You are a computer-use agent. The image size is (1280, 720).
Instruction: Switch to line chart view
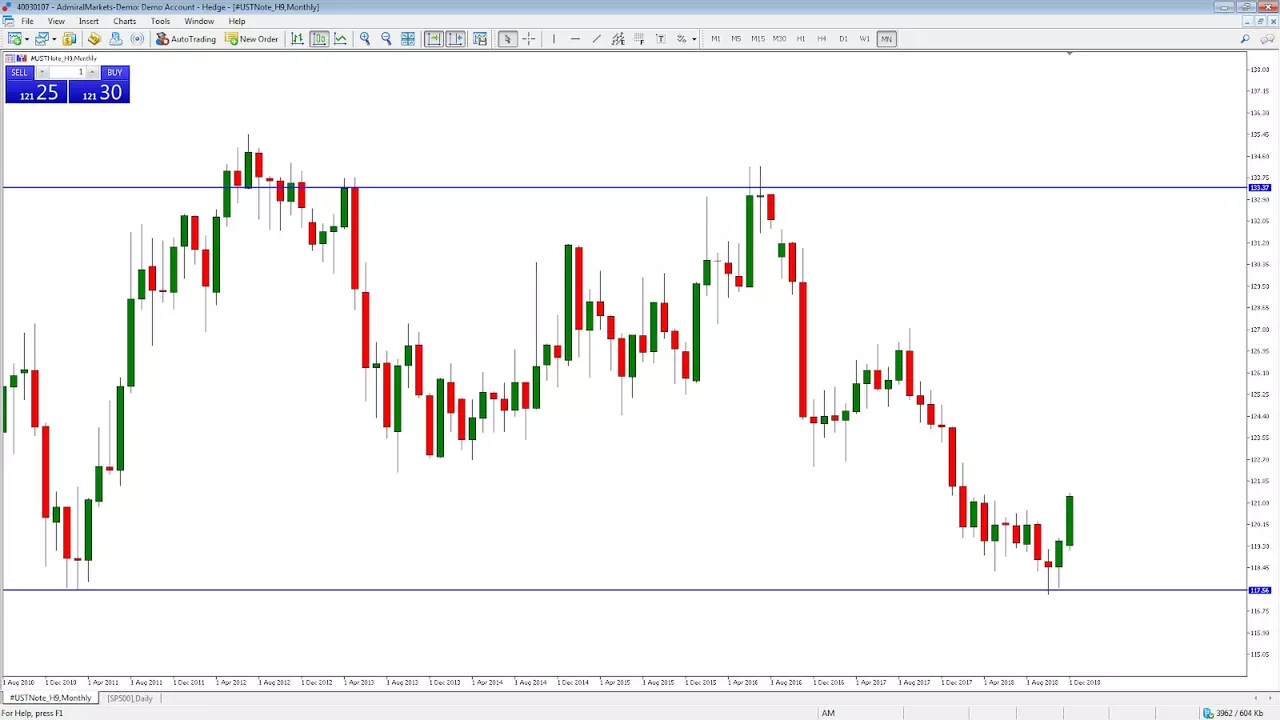[341, 39]
